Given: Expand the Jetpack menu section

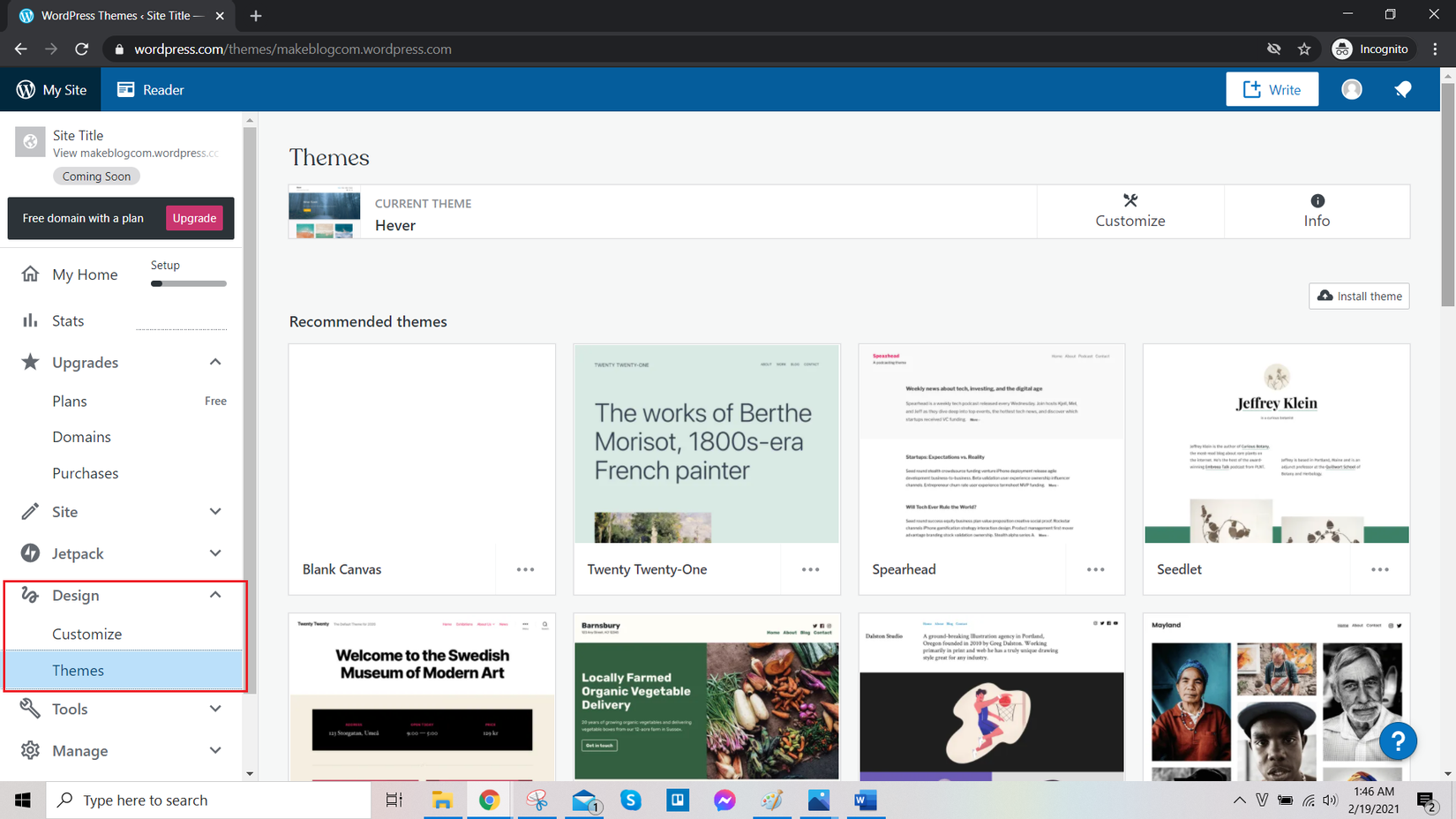Looking at the screenshot, I should (215, 553).
